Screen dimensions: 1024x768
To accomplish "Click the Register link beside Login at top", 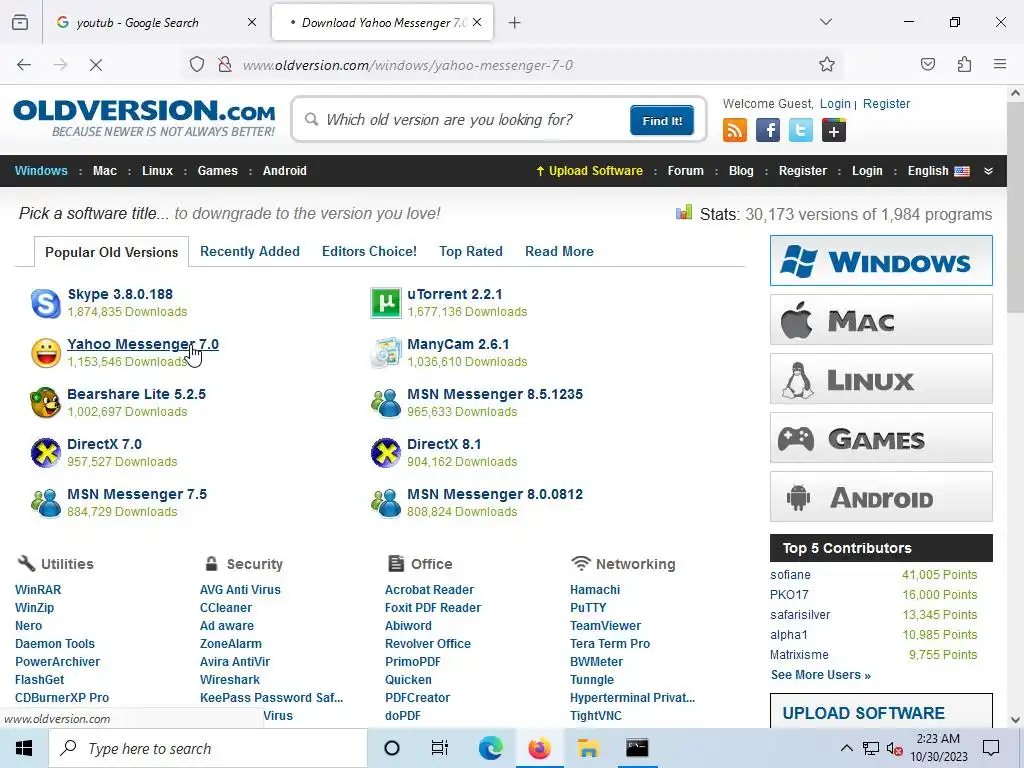I will (886, 104).
